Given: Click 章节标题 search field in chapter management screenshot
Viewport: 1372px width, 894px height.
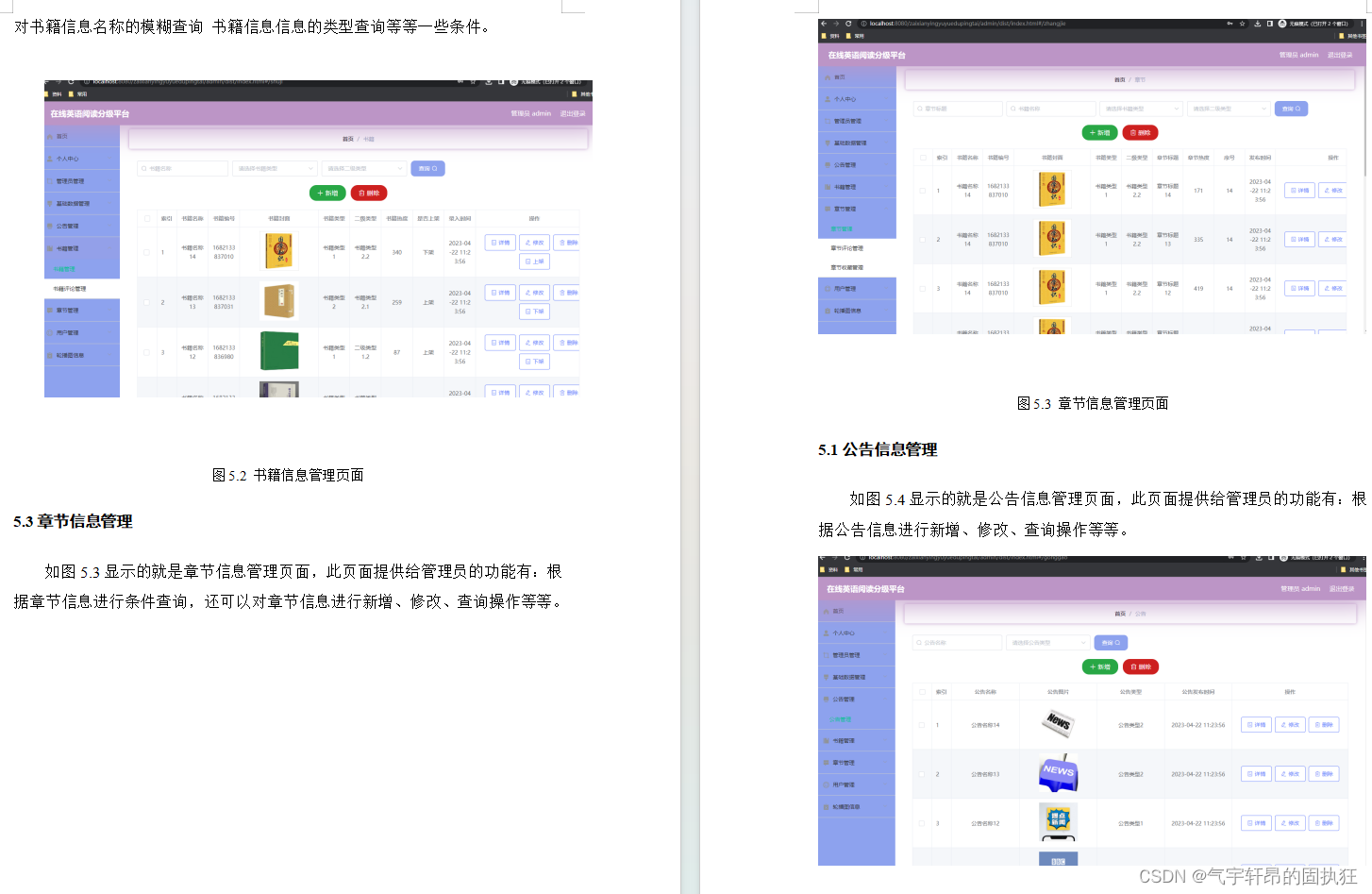Looking at the screenshot, I should pos(958,109).
